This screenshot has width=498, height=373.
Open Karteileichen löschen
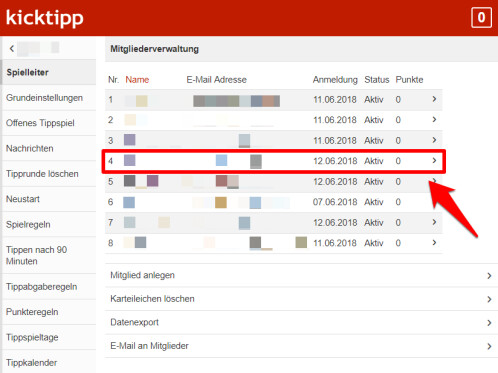click(301, 299)
